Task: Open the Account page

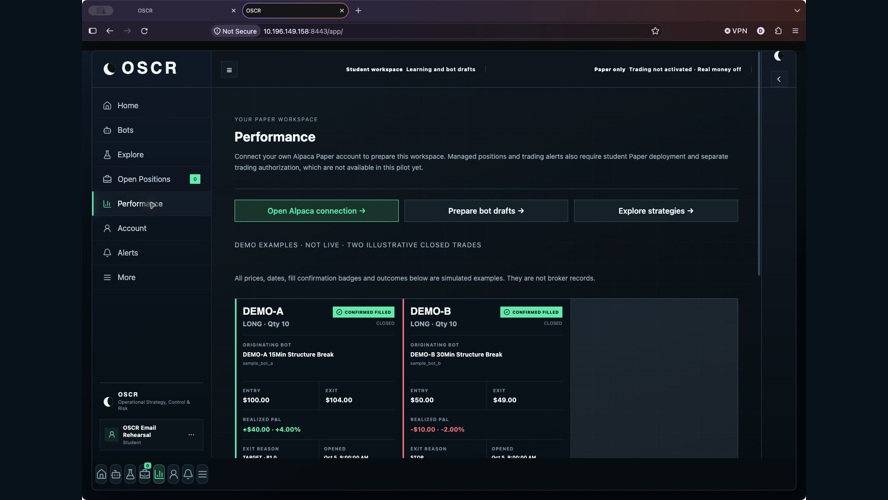Action: [x=151, y=228]
